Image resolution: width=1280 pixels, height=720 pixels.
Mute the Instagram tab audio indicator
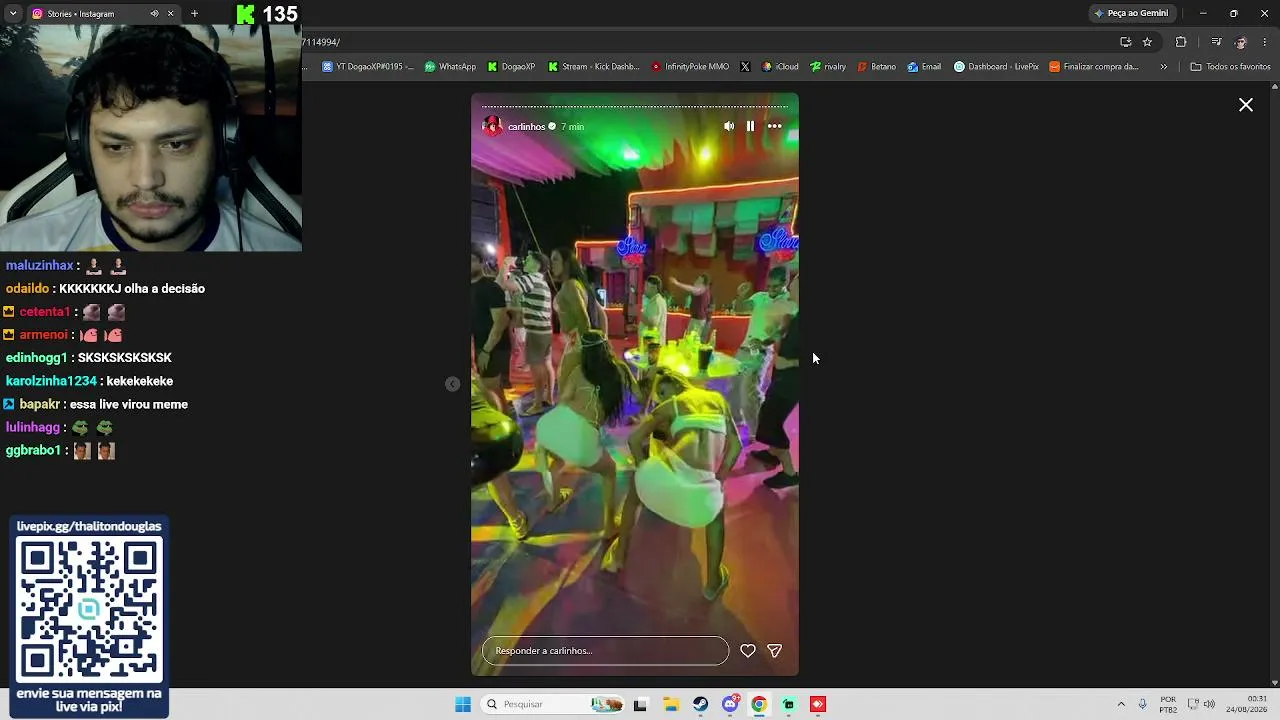[154, 14]
